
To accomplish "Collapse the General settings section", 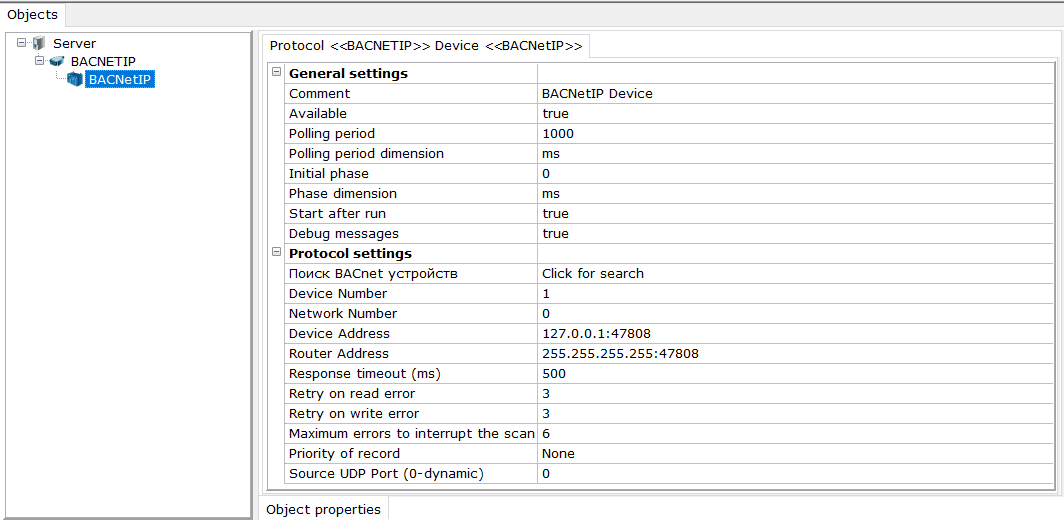I will coord(276,72).
